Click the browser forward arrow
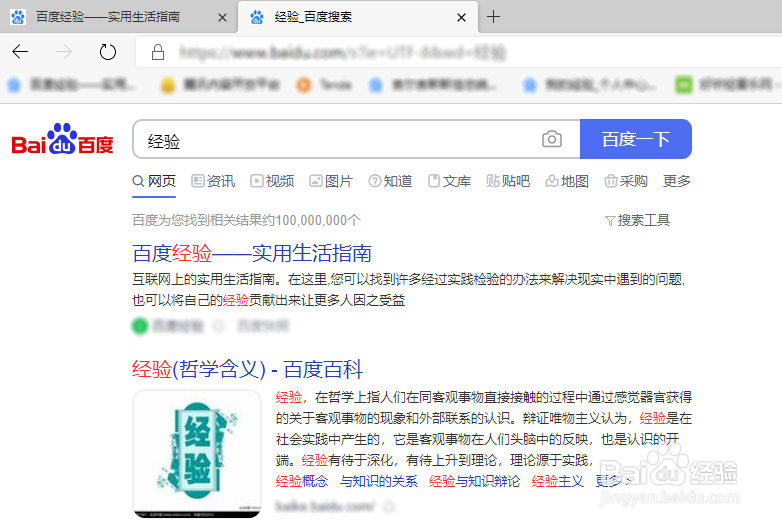782x524 pixels. pyautogui.click(x=63, y=51)
